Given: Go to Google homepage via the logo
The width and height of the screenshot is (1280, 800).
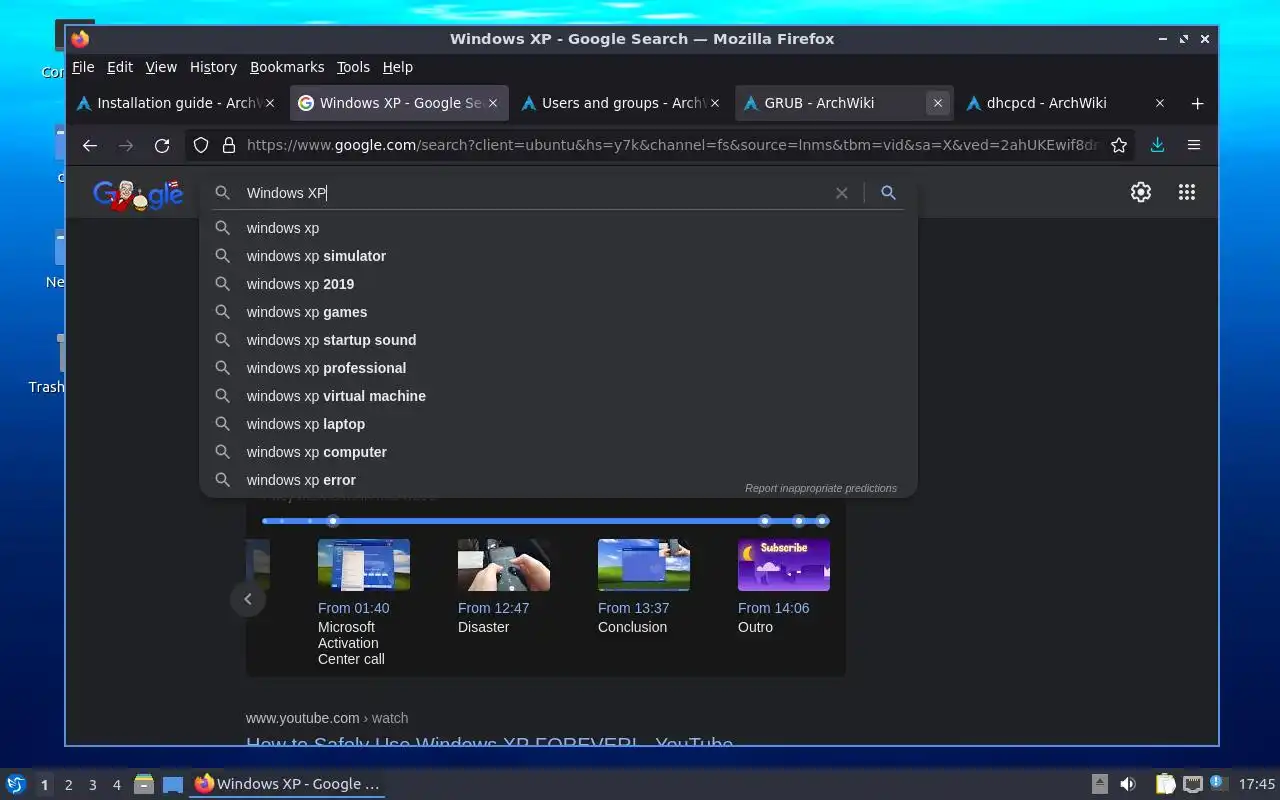Looking at the screenshot, I should (x=138, y=194).
